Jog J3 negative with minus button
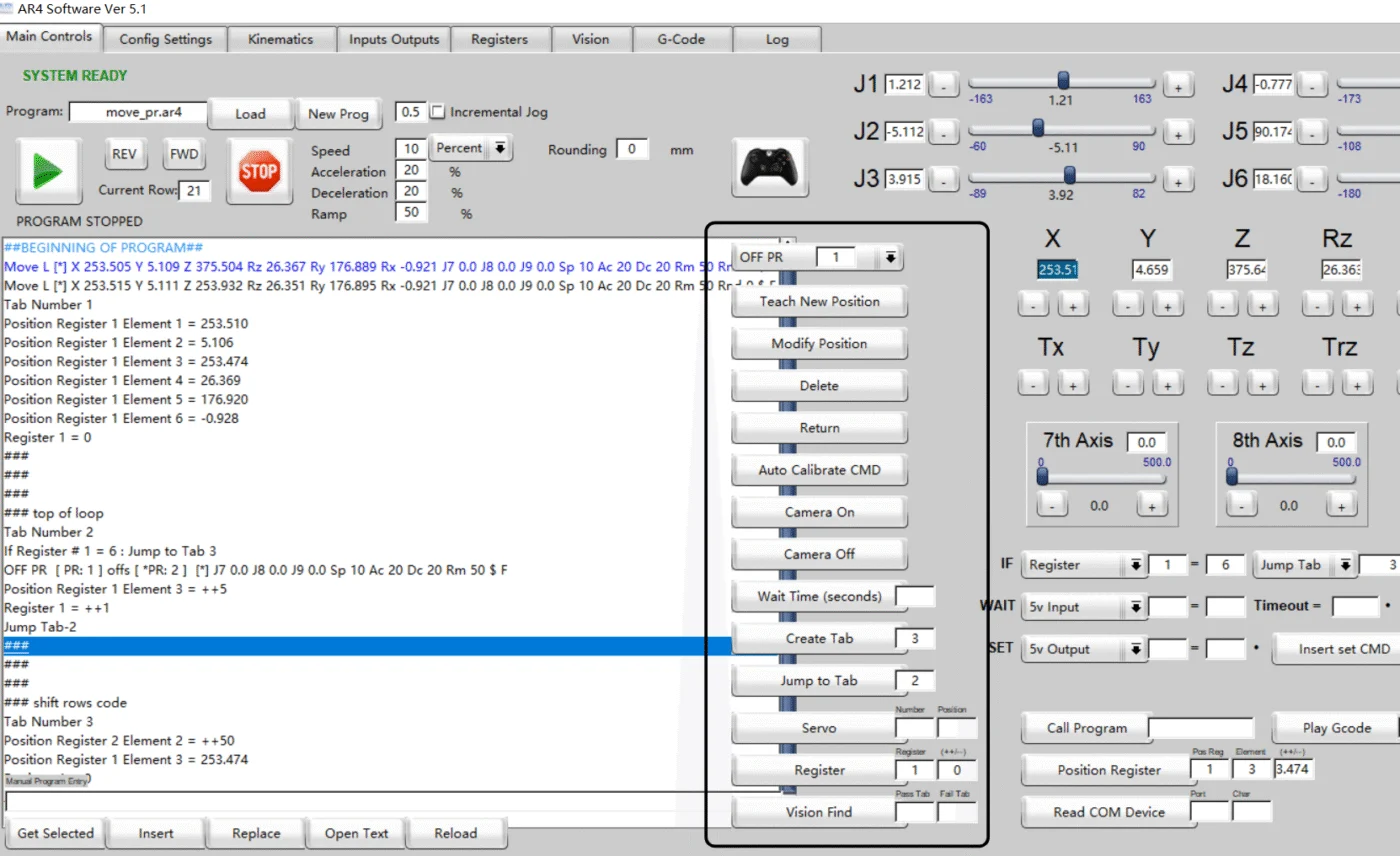The height and width of the screenshot is (856, 1400). point(944,181)
